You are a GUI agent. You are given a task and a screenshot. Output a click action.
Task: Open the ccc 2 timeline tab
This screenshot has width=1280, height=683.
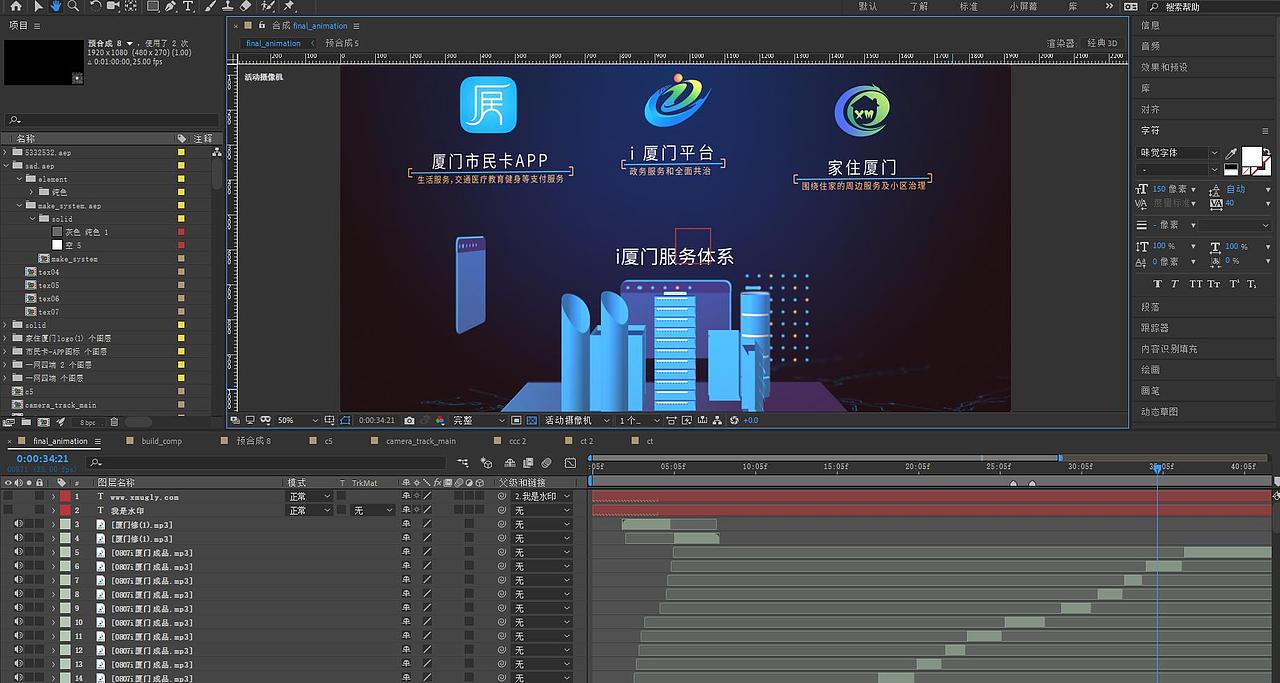pos(517,441)
